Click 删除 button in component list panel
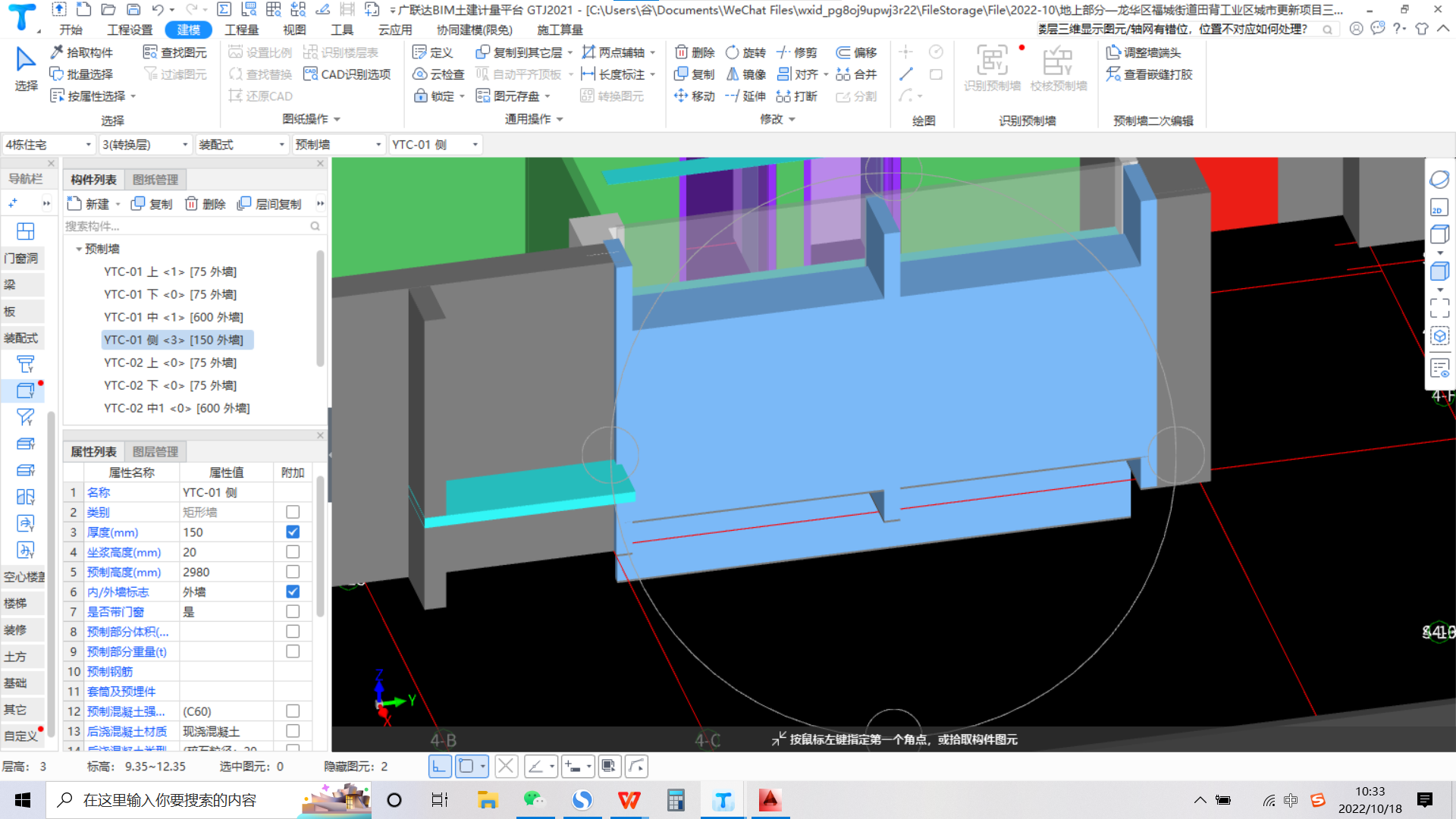The image size is (1456, 819). click(206, 204)
